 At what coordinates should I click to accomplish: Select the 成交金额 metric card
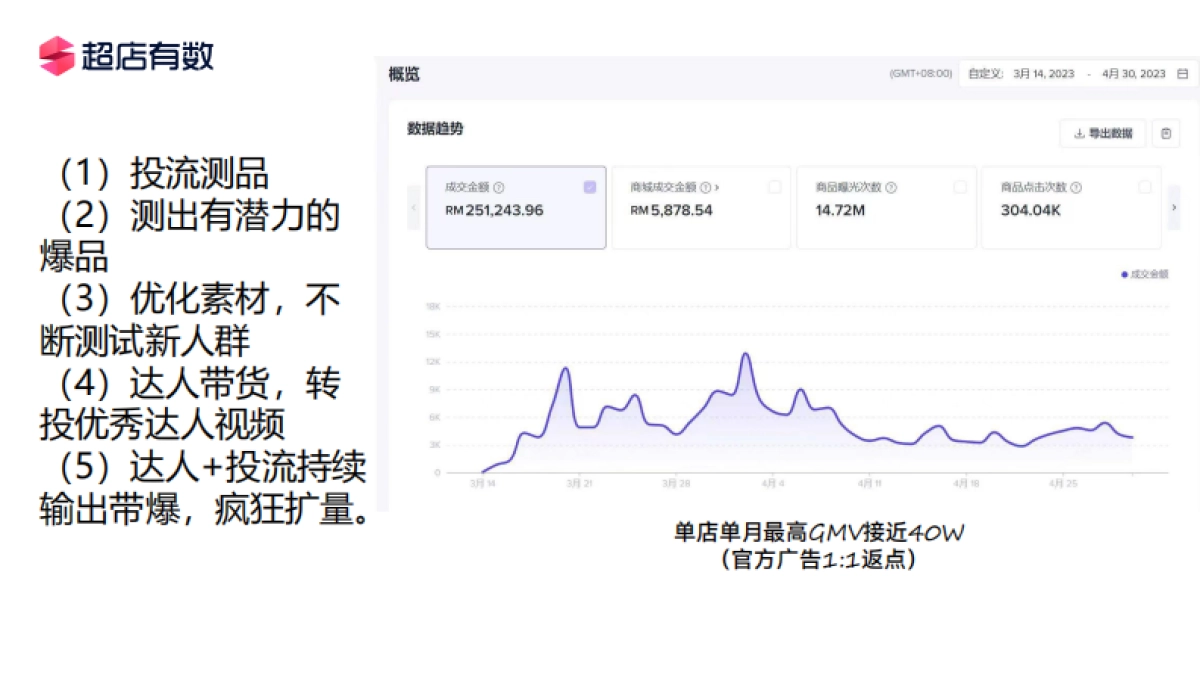(515, 208)
